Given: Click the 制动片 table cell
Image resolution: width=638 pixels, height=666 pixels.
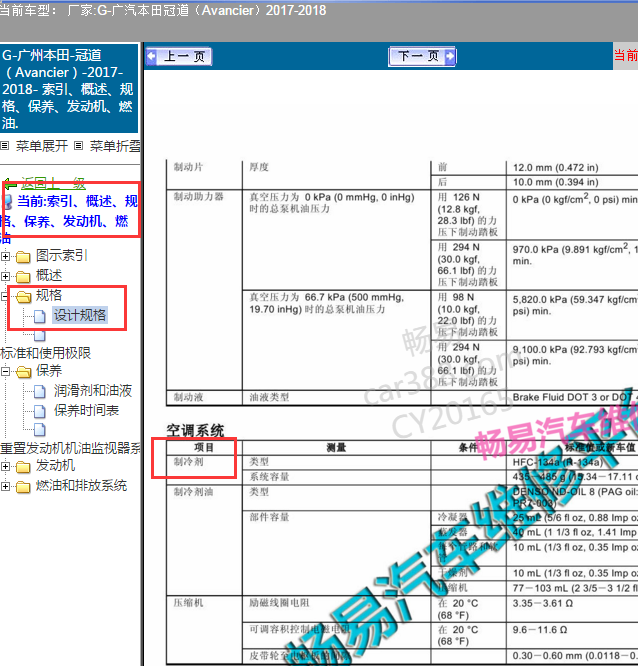Looking at the screenshot, I should click(189, 167).
